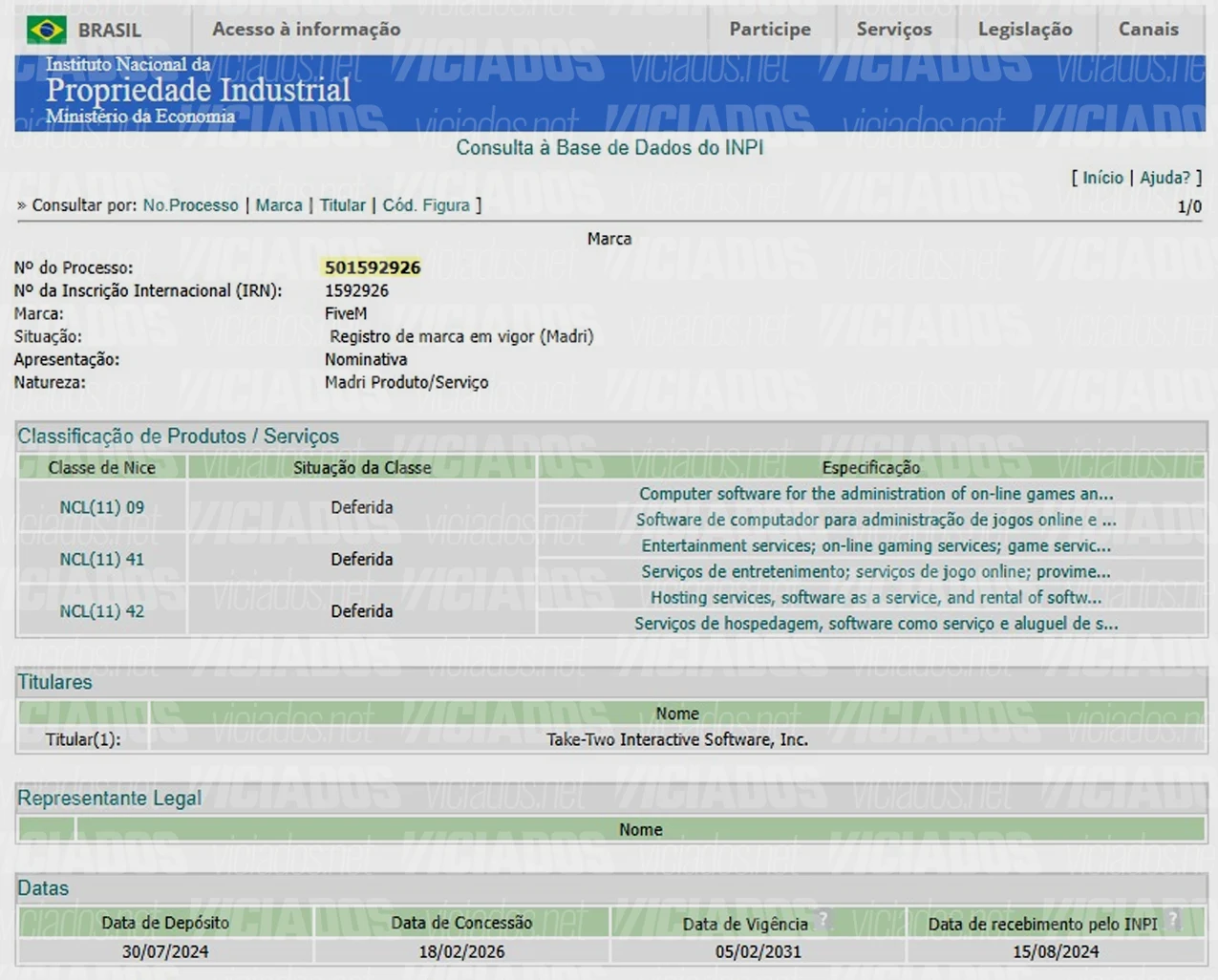
Task: Open the Legislação menu item
Action: (x=1025, y=30)
